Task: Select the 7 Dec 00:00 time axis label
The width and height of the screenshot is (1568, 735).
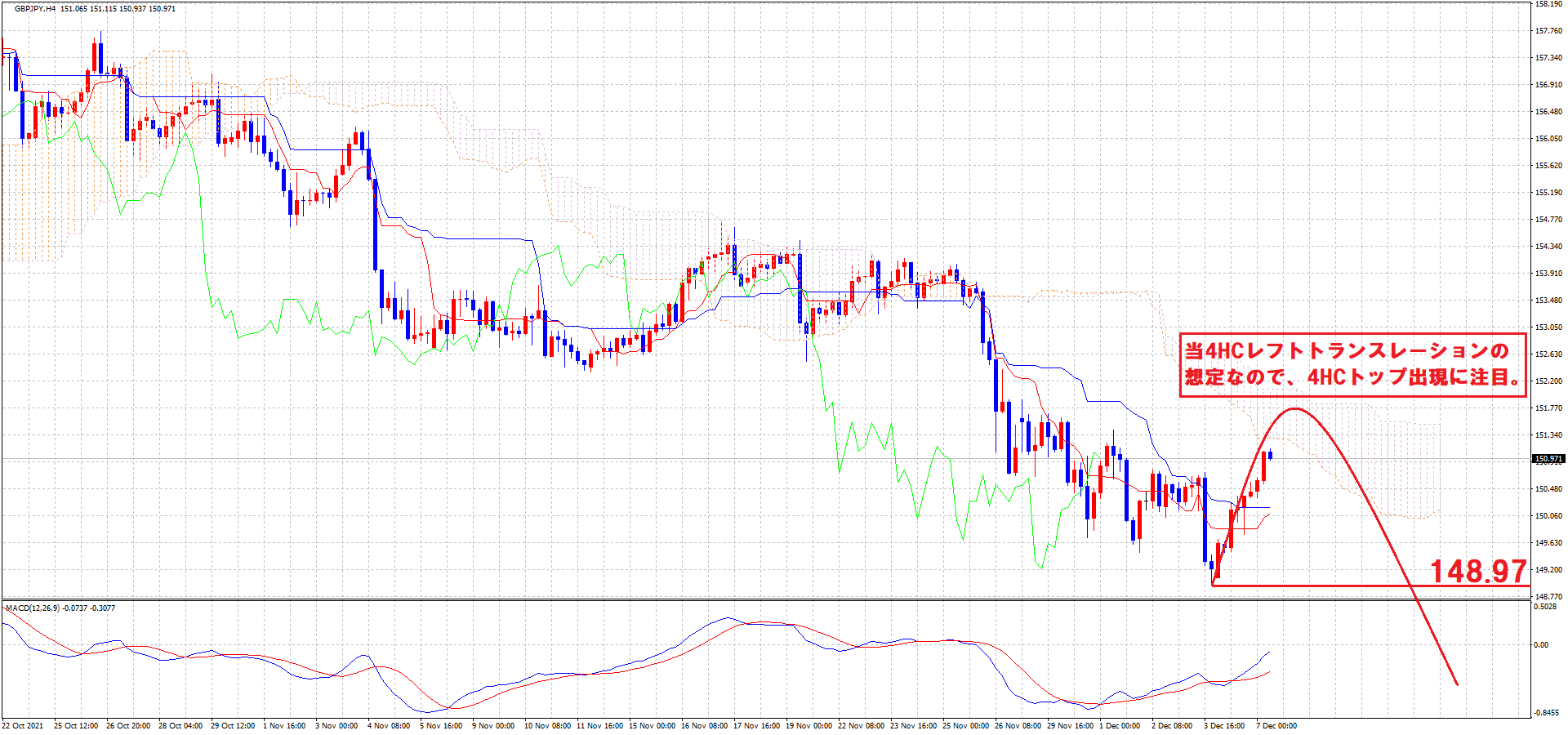Action: click(x=1276, y=726)
